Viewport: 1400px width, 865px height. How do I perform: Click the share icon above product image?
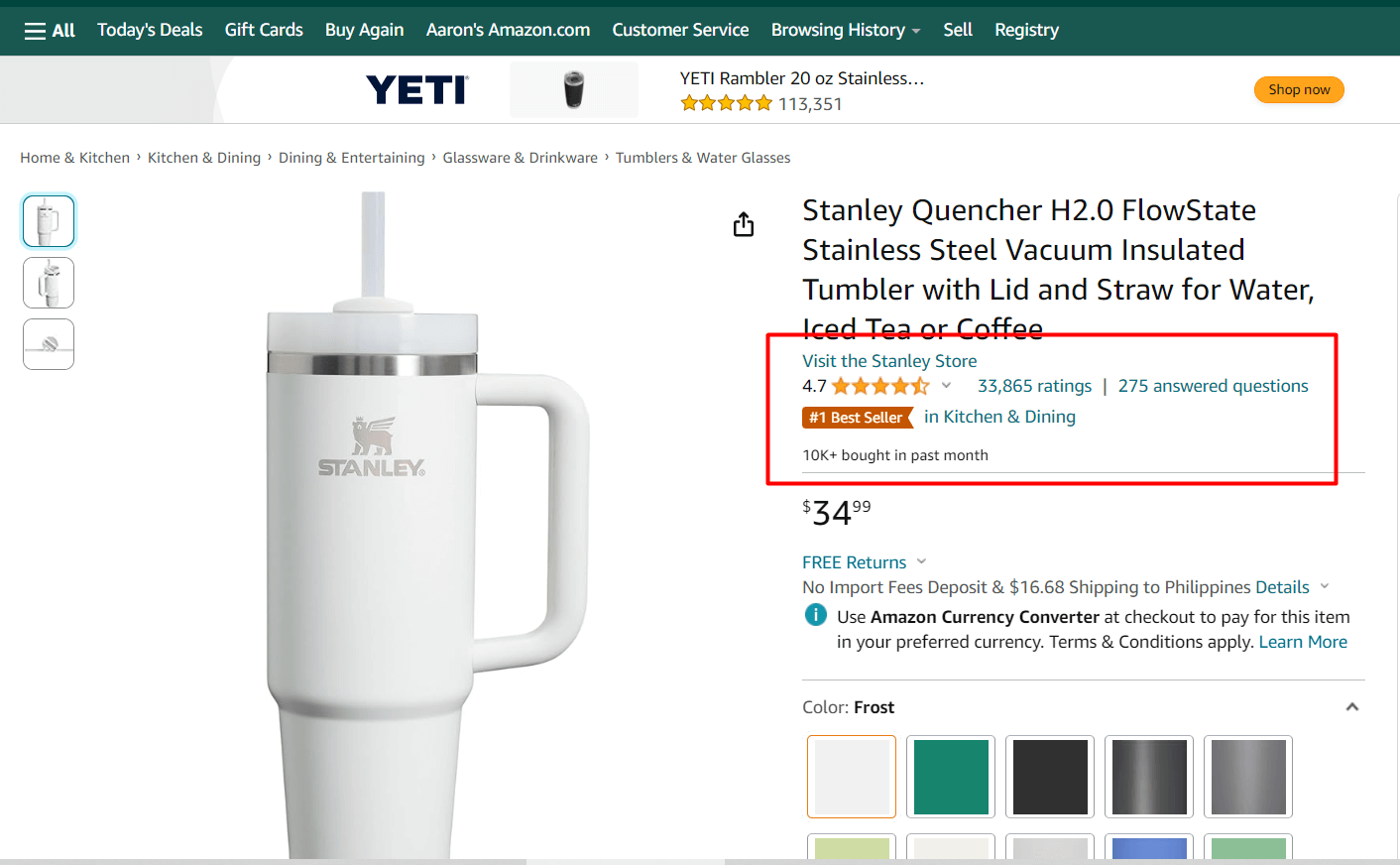click(x=744, y=225)
